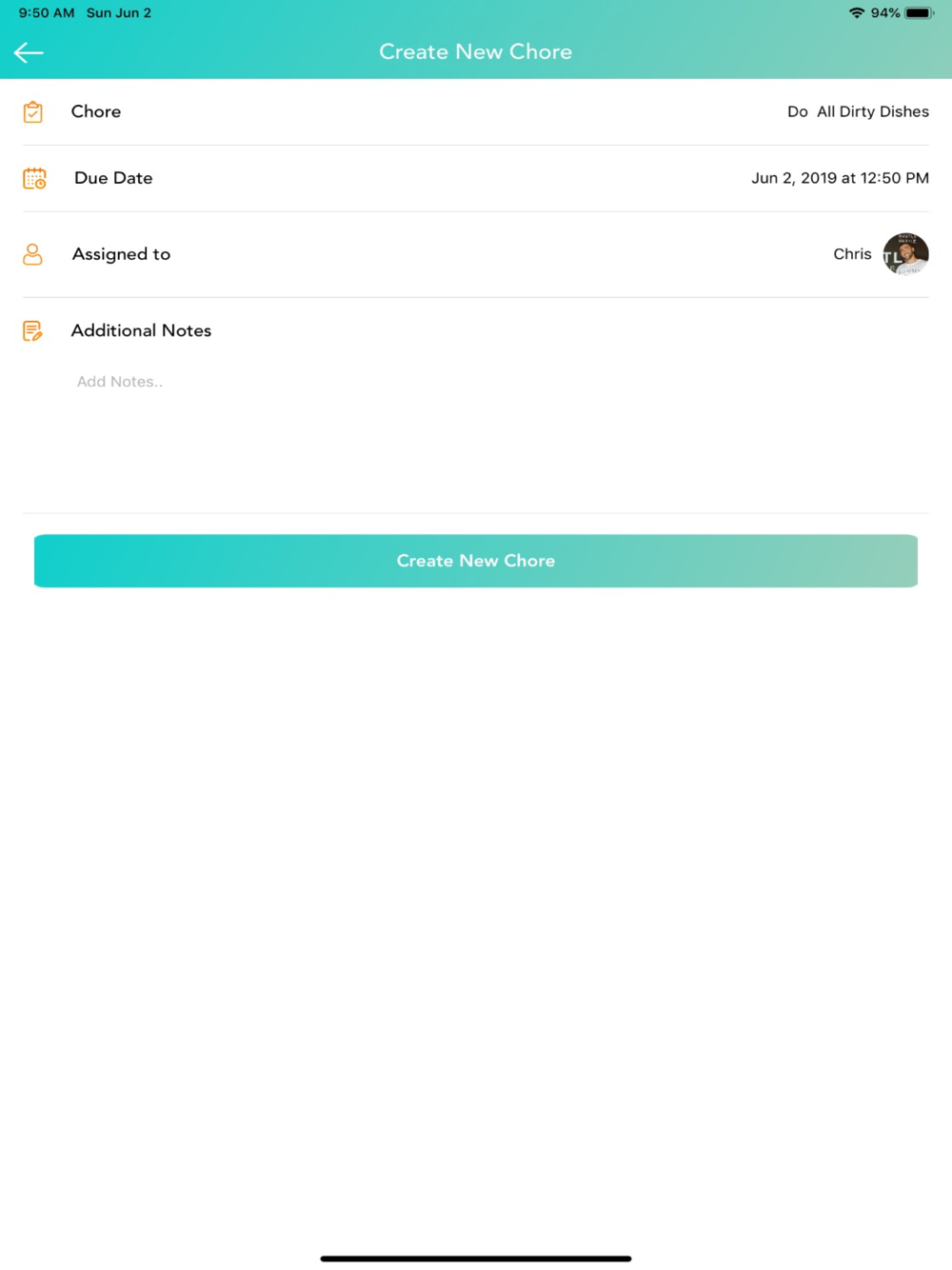The height and width of the screenshot is (1270, 952).
Task: Click the Assigned to person icon
Action: pyautogui.click(x=32, y=254)
